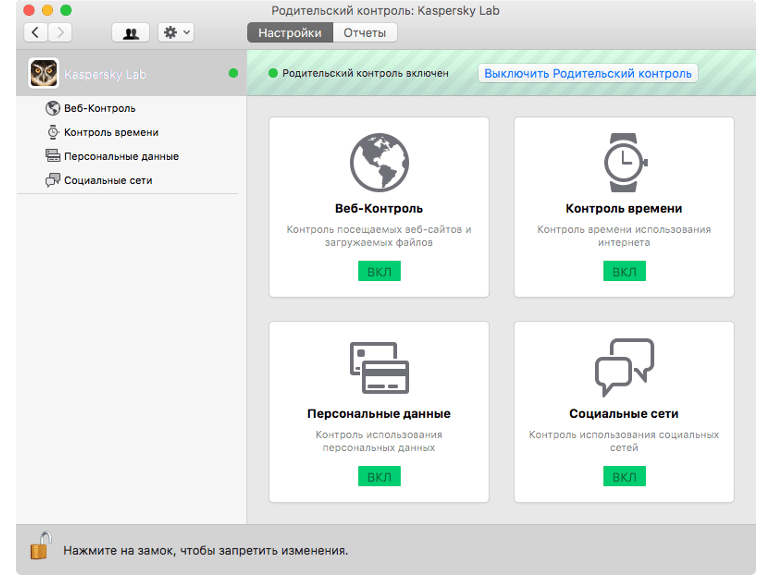Screen dimensions: 772x575
Task: Open the Контроль времени card title
Action: pyautogui.click(x=624, y=209)
